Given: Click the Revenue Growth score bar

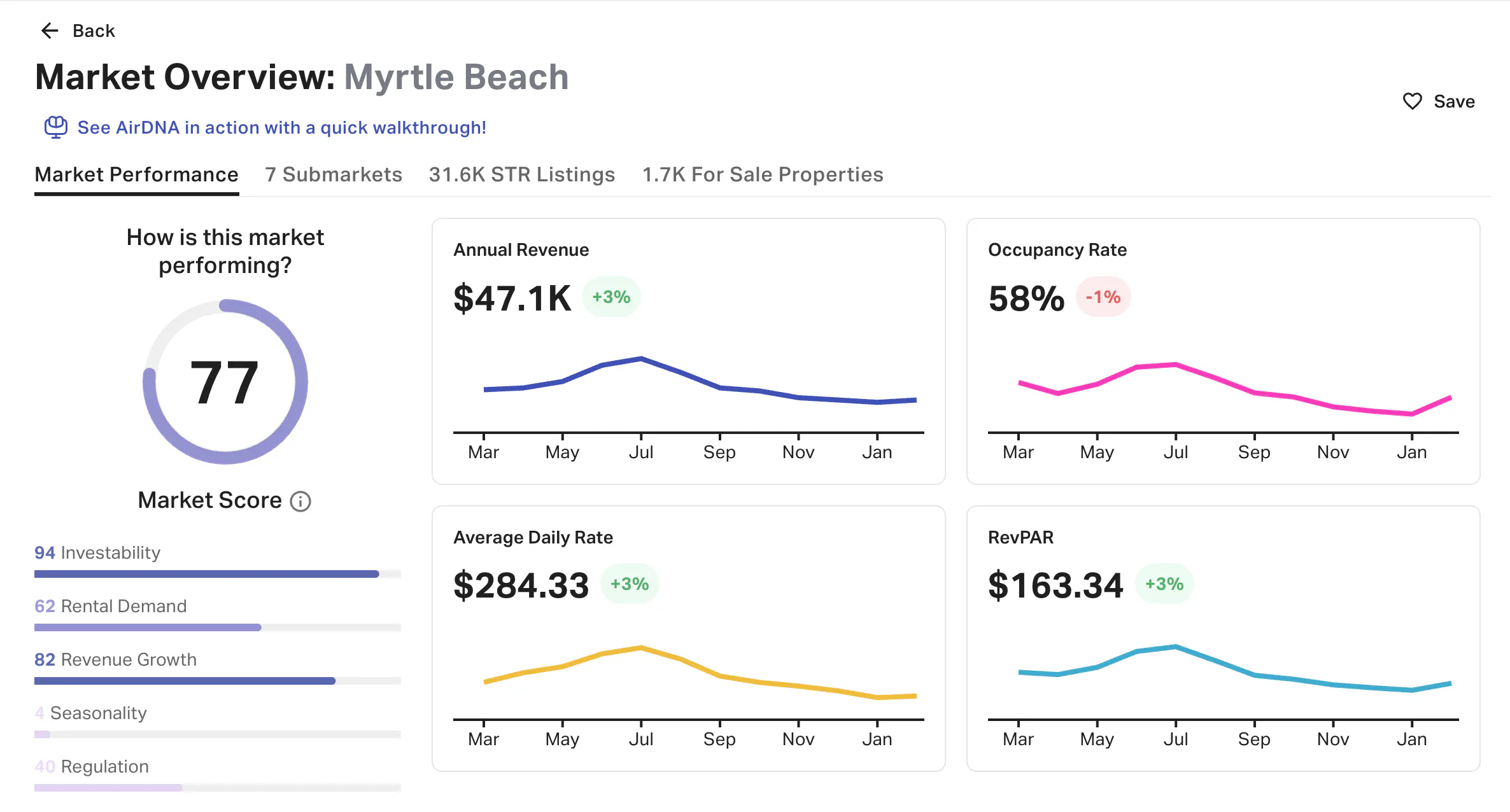Looking at the screenshot, I should pos(218,681).
